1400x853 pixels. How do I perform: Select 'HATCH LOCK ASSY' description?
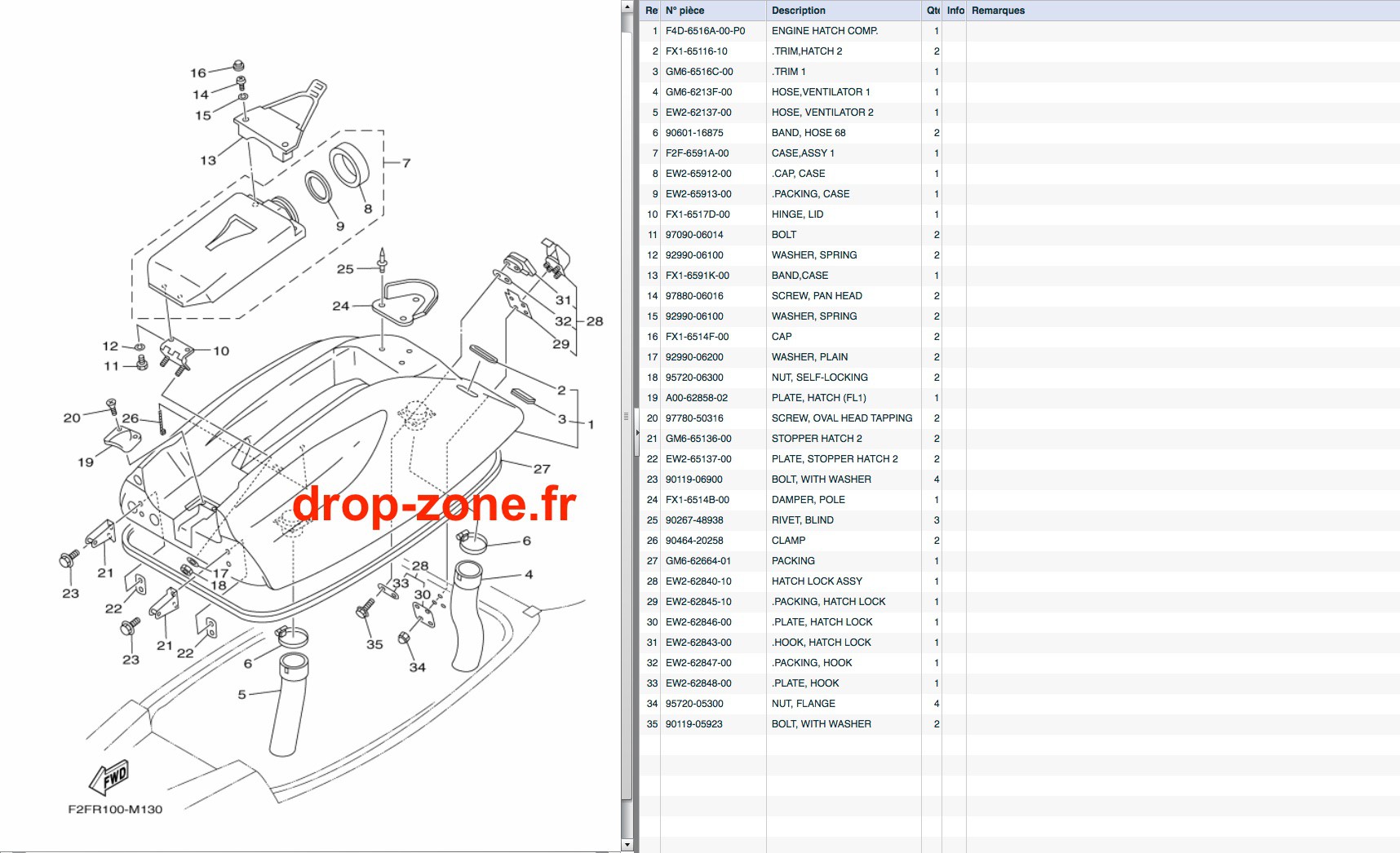(817, 581)
